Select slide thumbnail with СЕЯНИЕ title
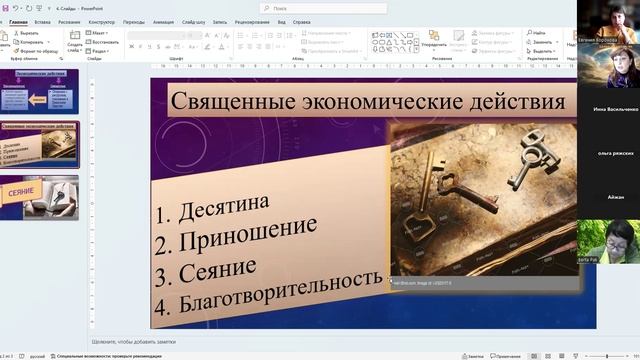 (39, 198)
